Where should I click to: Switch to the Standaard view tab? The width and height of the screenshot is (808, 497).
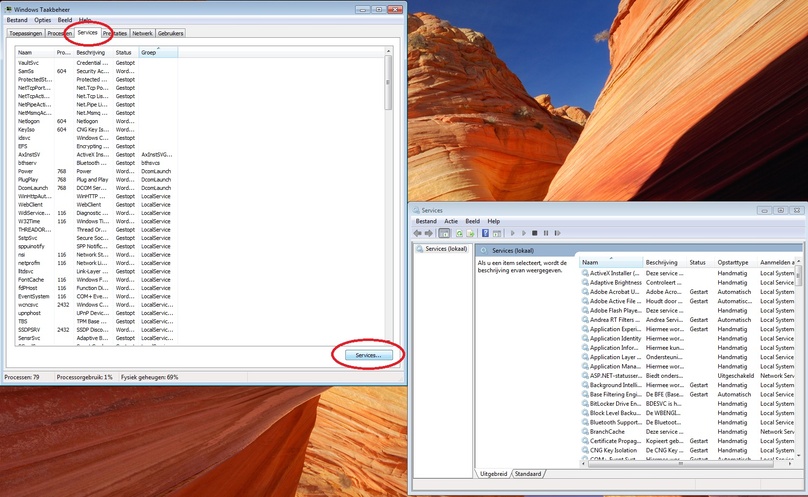[528, 473]
